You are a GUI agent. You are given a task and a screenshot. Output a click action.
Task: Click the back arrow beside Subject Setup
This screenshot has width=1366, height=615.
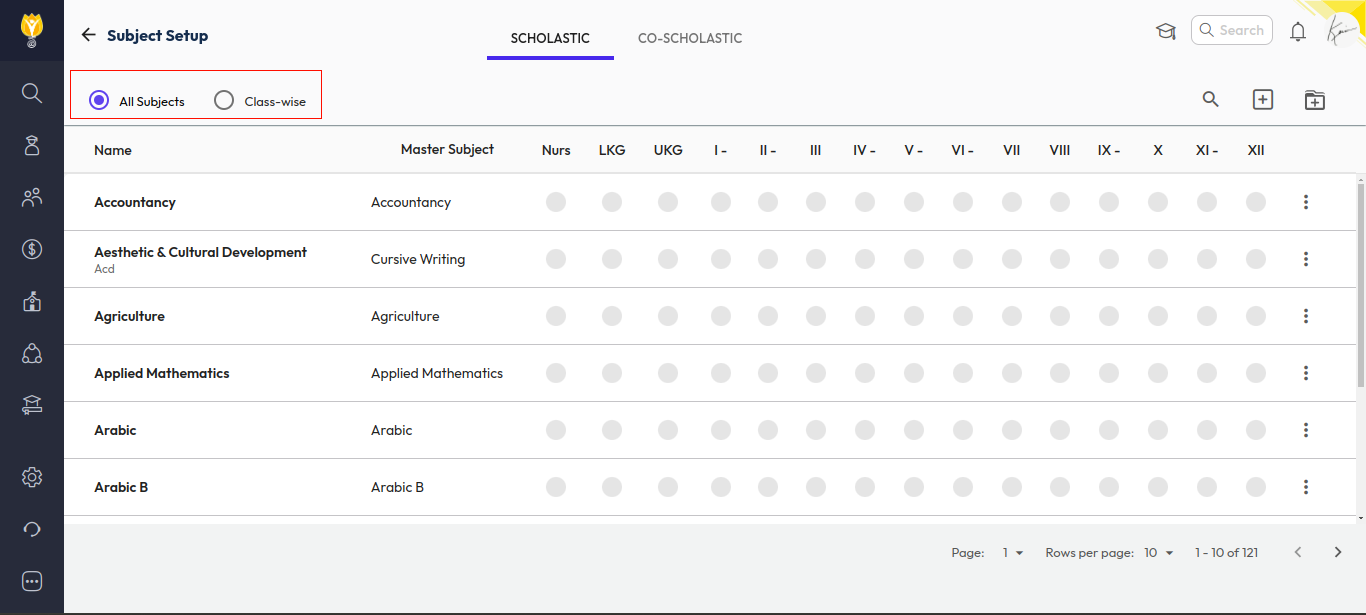88,35
